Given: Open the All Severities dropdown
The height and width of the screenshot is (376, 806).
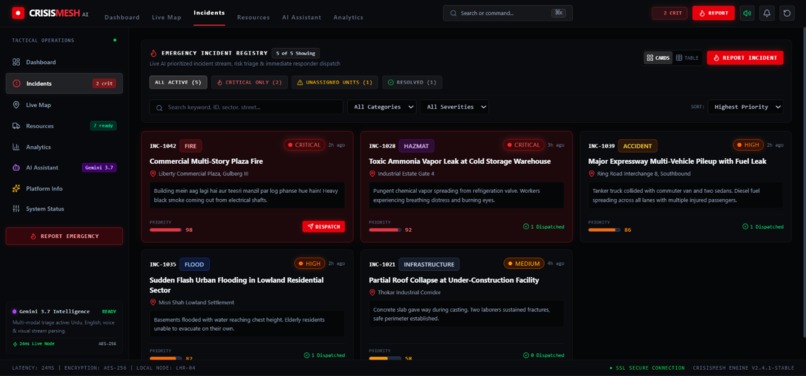Looking at the screenshot, I should click(x=454, y=107).
